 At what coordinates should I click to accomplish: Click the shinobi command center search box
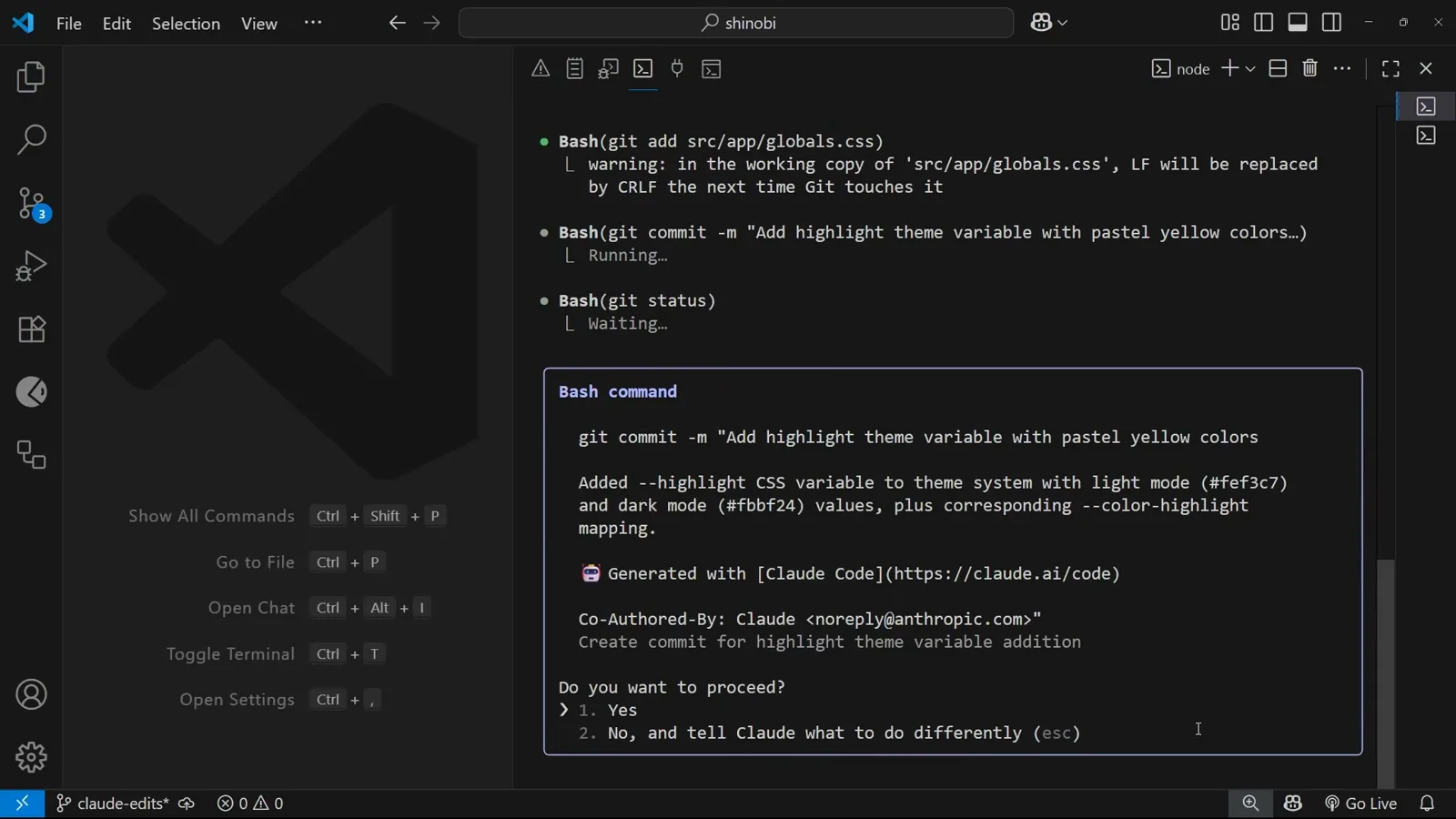coord(736,23)
